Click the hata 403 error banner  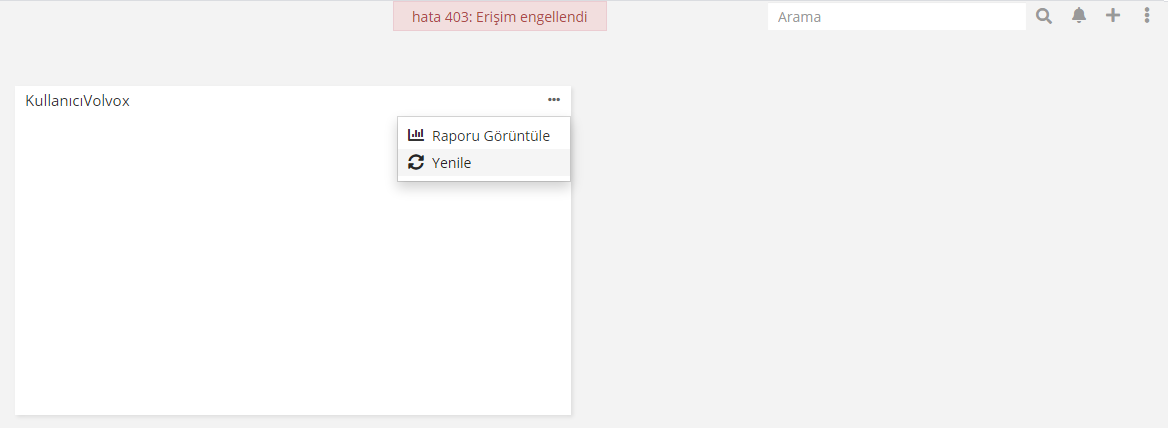point(500,16)
